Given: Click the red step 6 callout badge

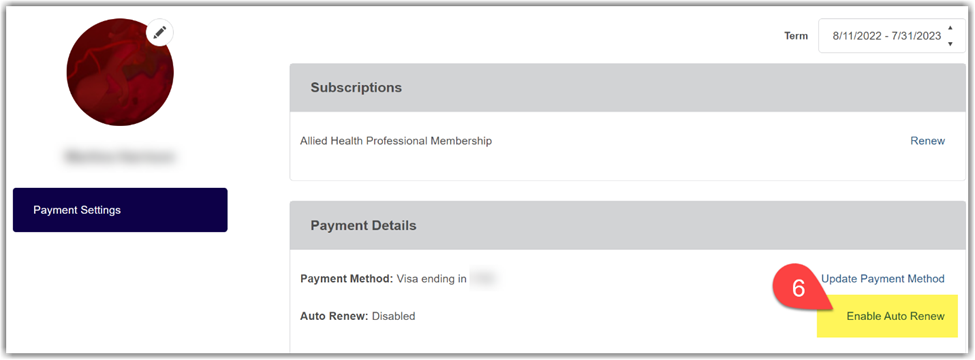Looking at the screenshot, I should 798,288.
